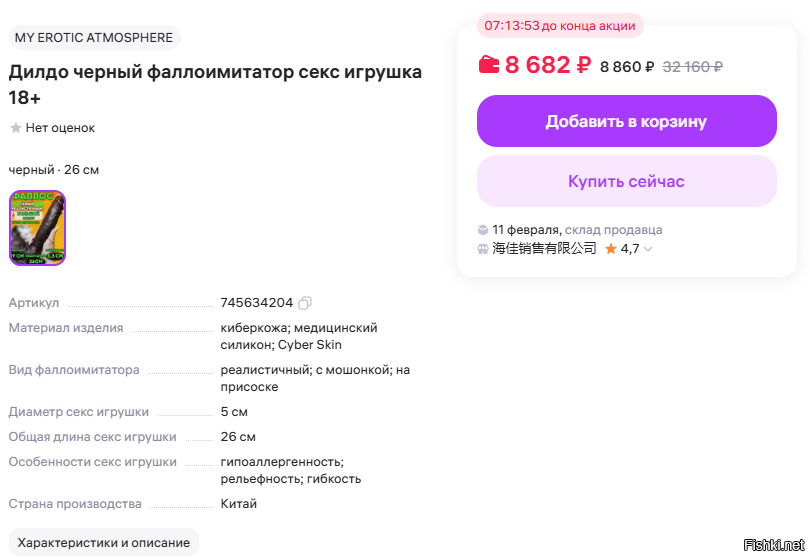Copy the article number with the copy icon
Viewport: 810px width, 557px height.
pos(305,303)
